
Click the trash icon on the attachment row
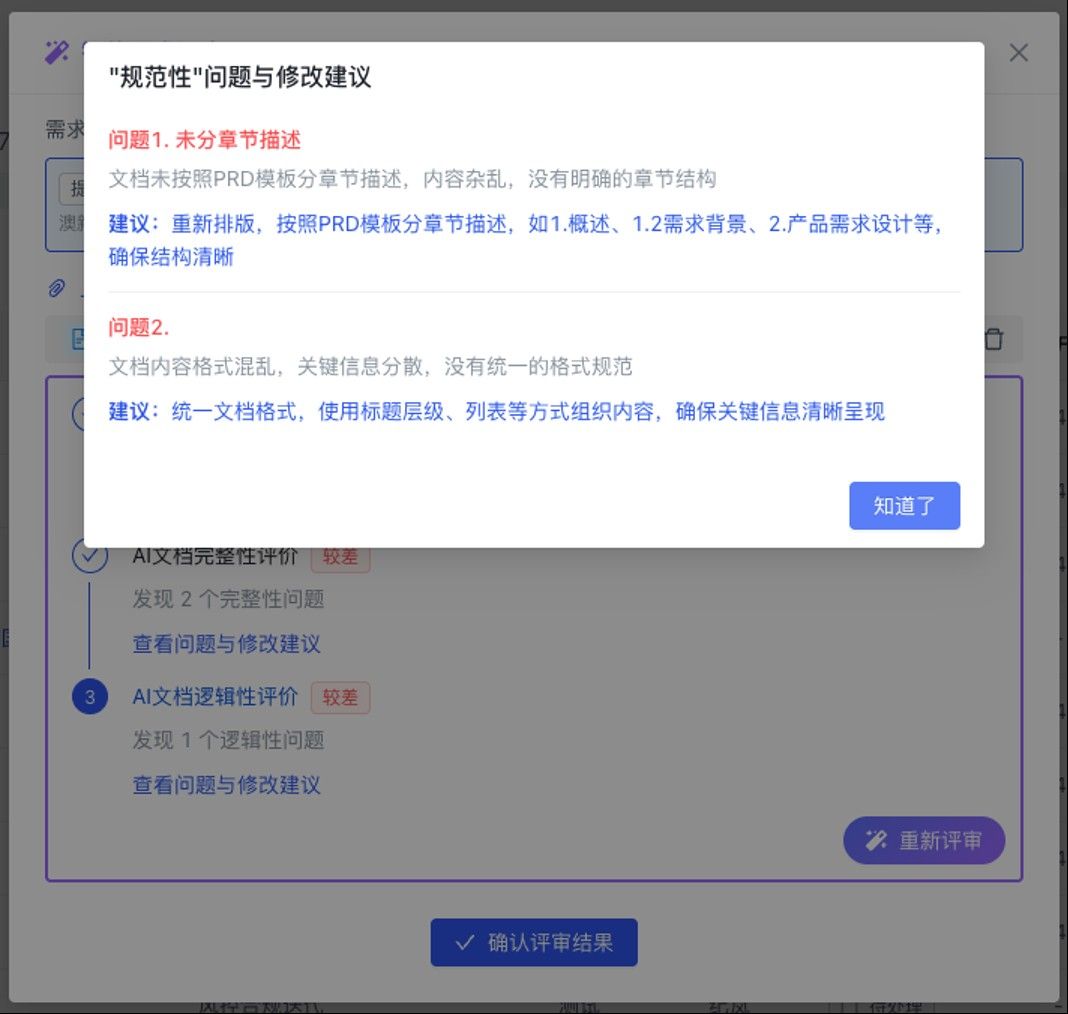994,338
